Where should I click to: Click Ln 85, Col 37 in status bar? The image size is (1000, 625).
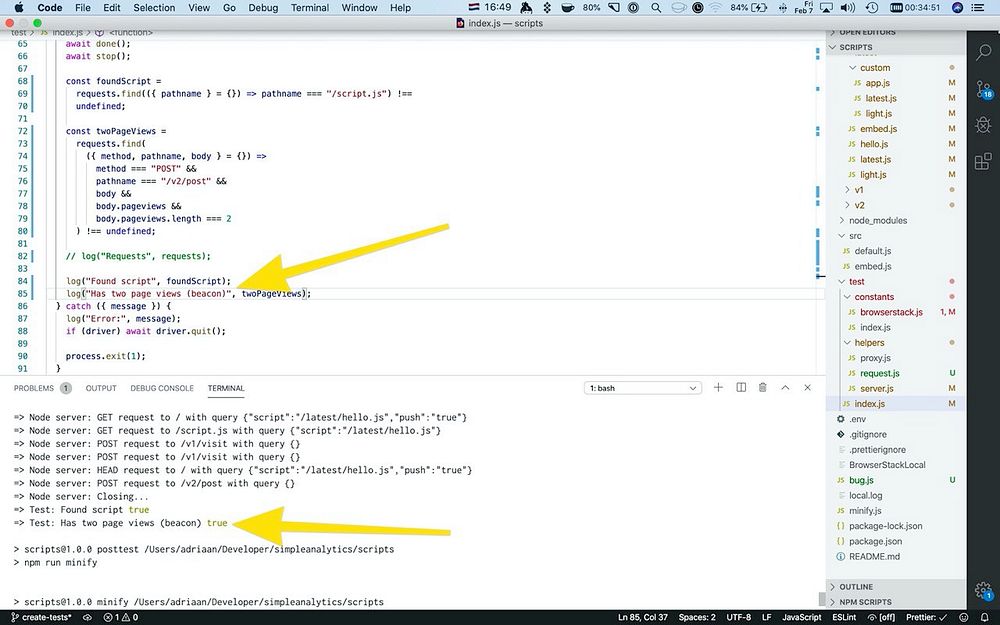tap(643, 617)
